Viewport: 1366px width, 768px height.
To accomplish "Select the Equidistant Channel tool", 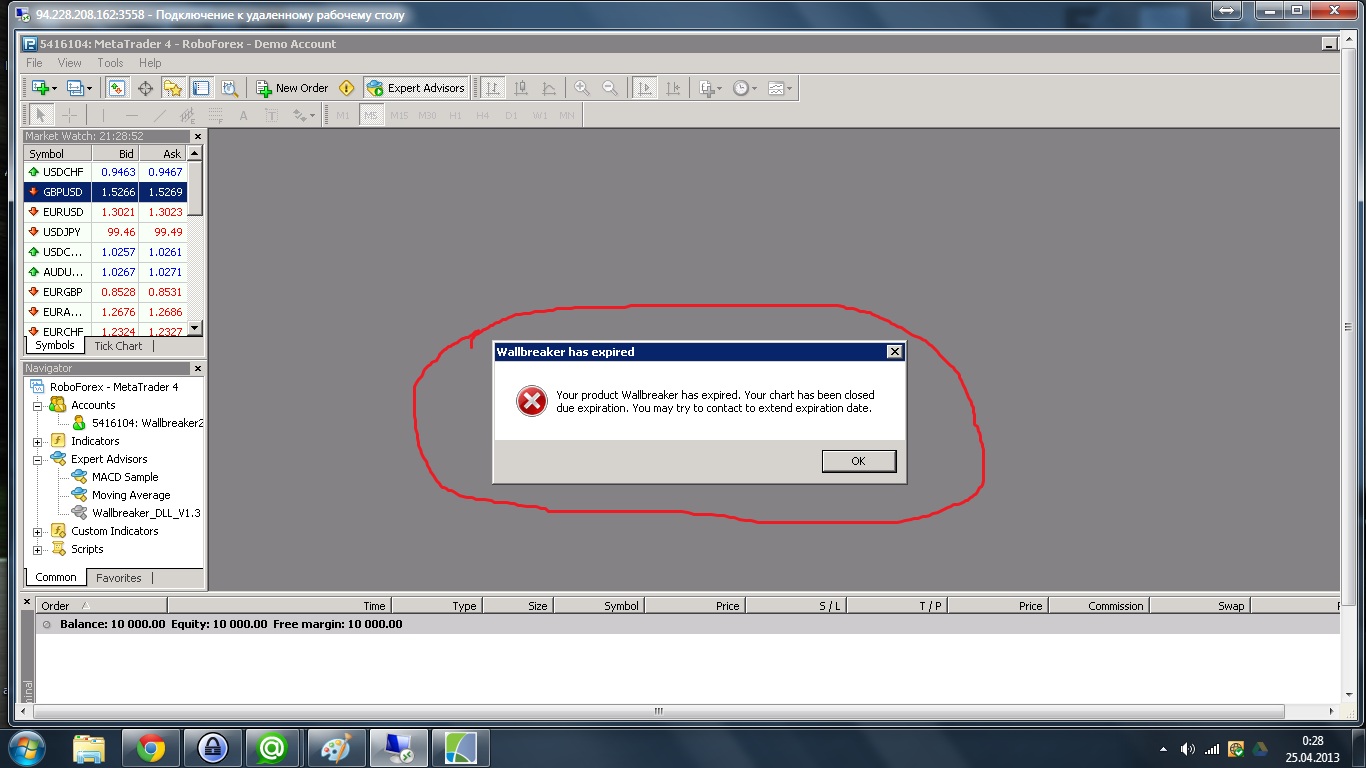I will point(187,115).
